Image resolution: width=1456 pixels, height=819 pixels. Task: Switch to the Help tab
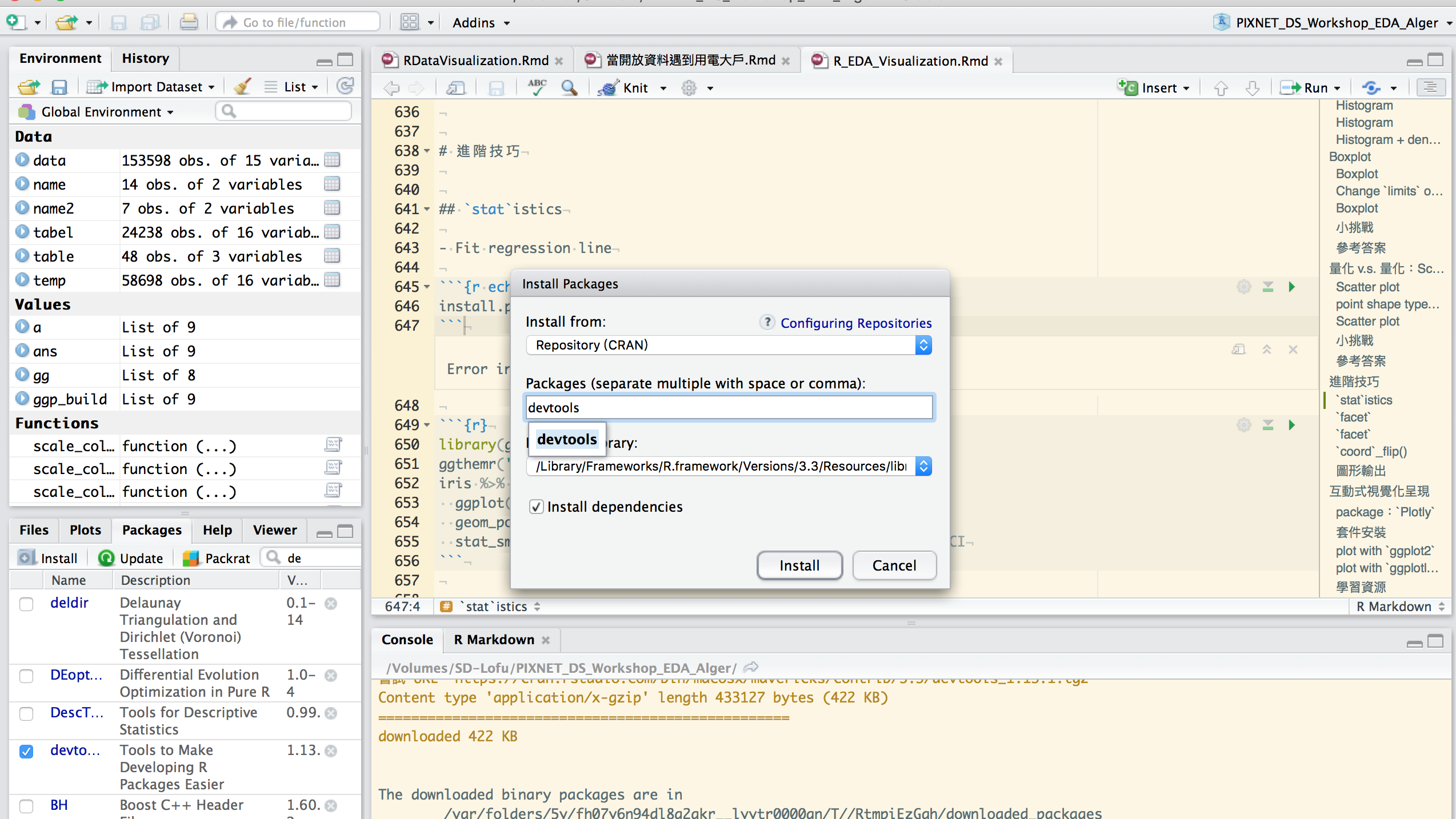[x=217, y=530]
